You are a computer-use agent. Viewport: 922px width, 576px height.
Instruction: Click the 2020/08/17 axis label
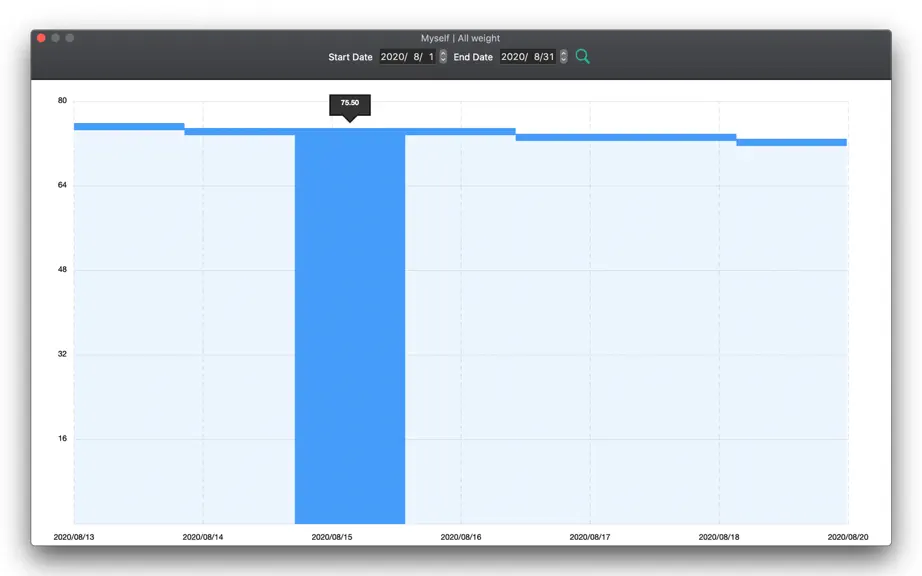pyautogui.click(x=590, y=537)
